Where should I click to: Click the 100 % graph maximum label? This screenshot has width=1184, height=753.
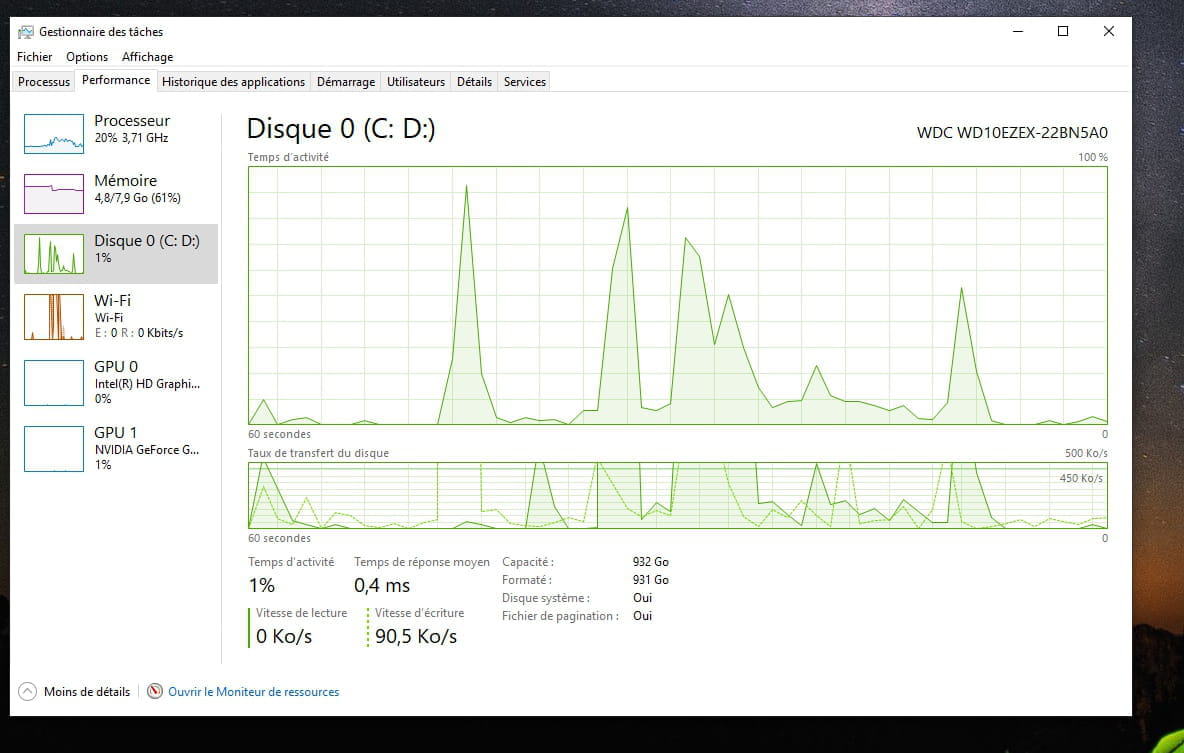point(1093,157)
